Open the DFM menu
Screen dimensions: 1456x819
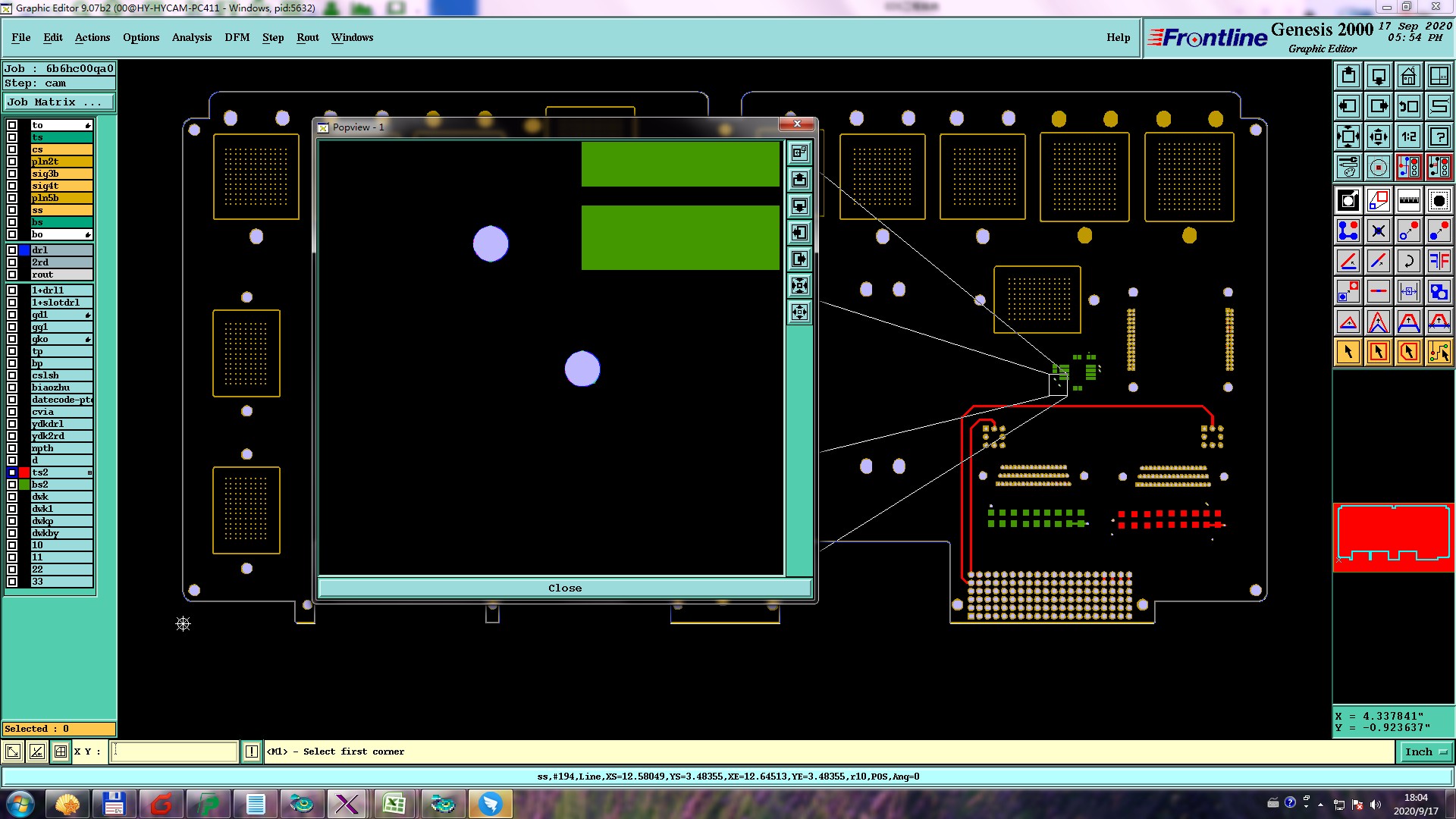click(x=237, y=37)
